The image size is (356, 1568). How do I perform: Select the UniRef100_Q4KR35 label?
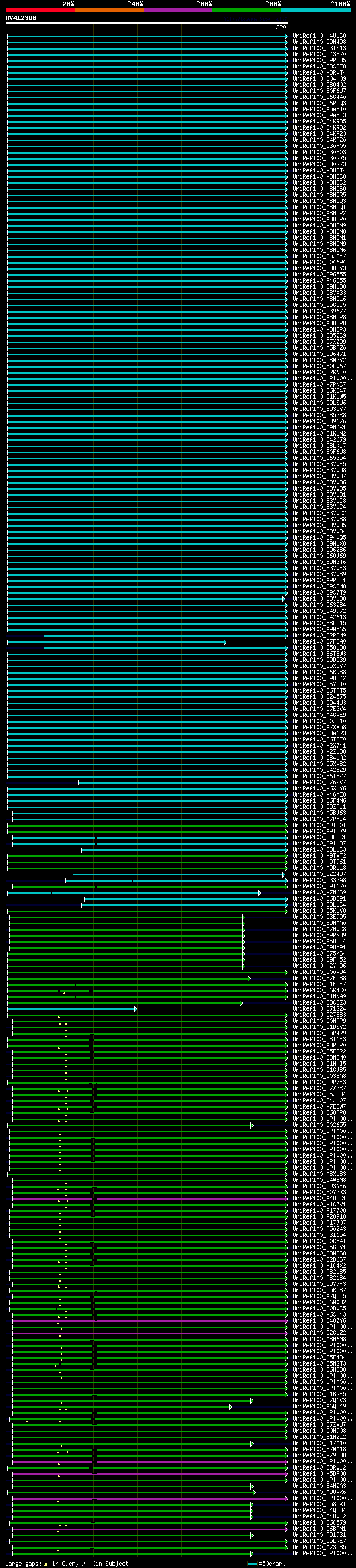tap(319, 121)
